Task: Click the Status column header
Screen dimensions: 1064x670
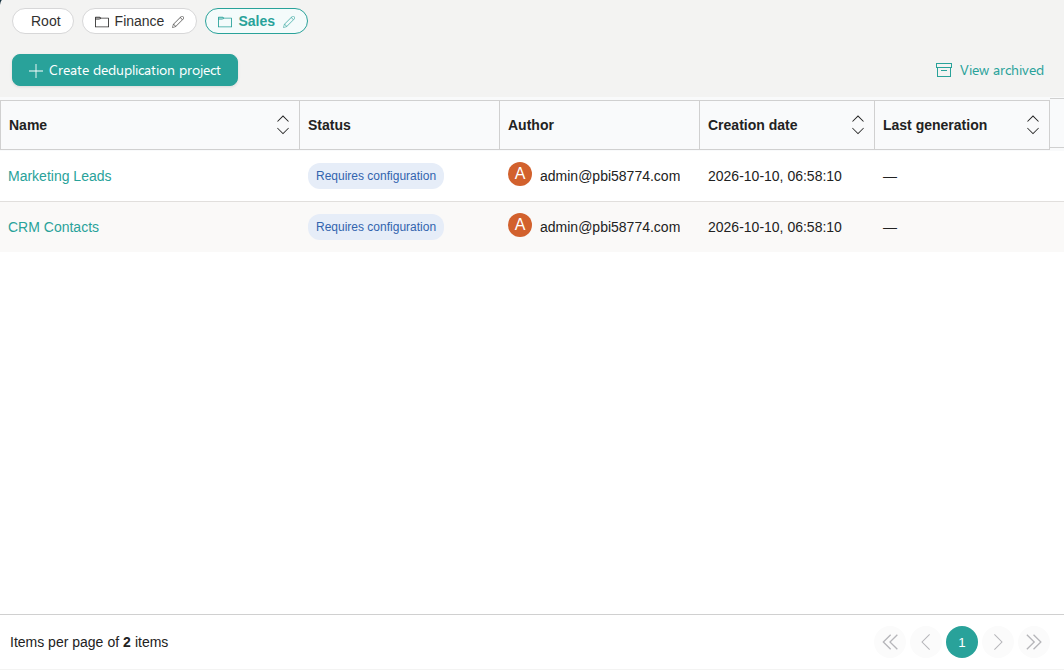Action: pyautogui.click(x=399, y=125)
